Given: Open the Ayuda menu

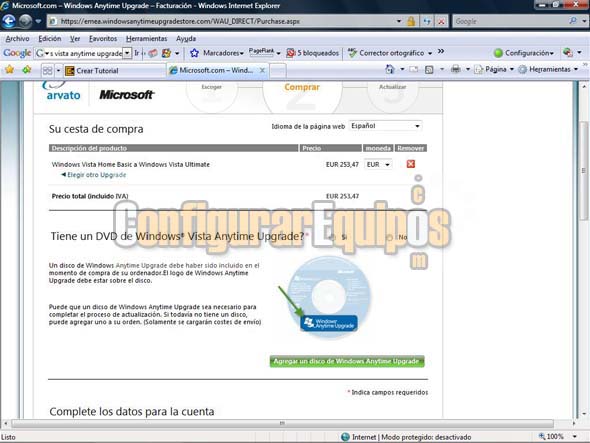Looking at the screenshot, I should tap(186, 38).
